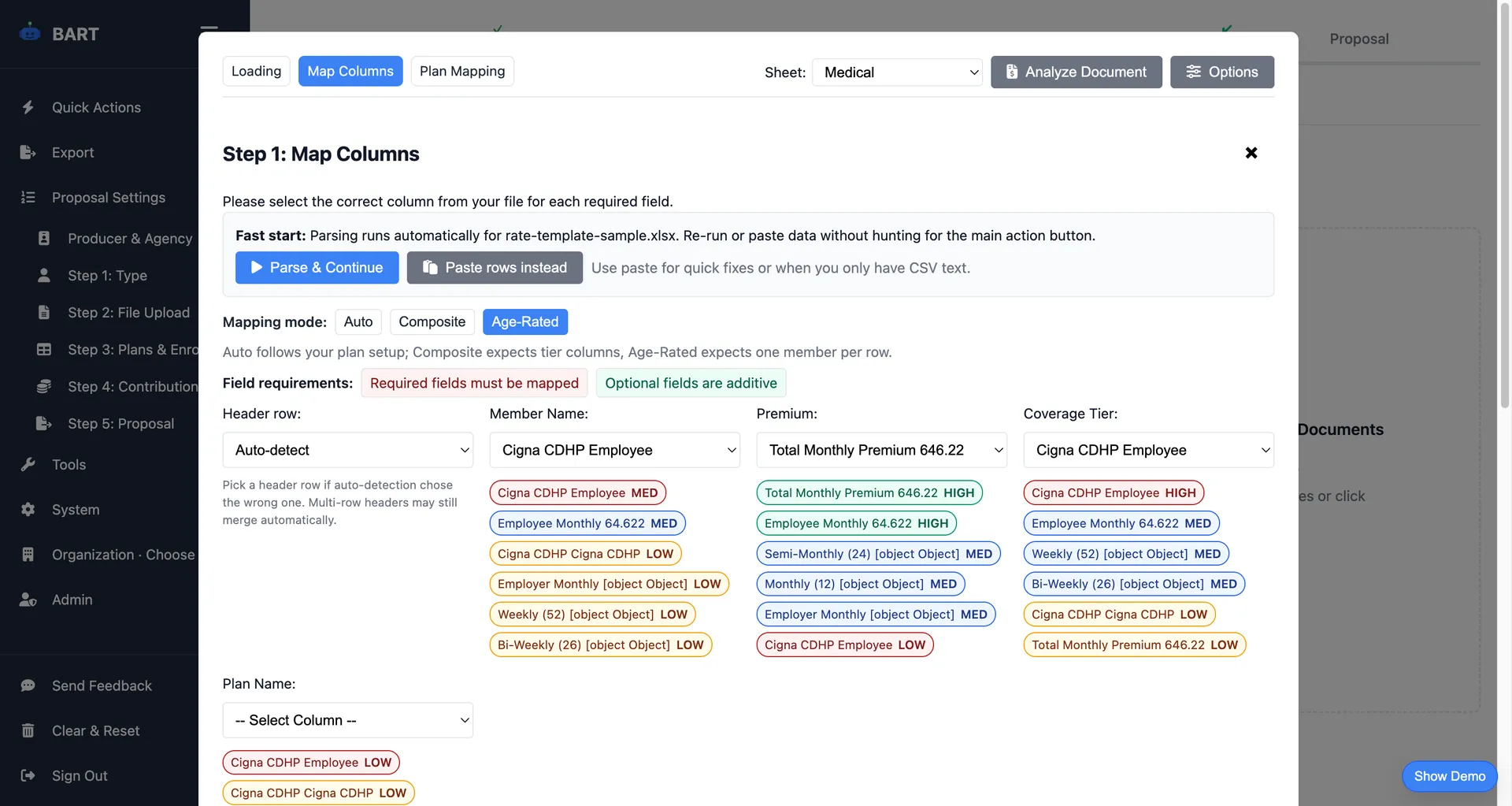Switch mapping mode to Composite

[432, 321]
